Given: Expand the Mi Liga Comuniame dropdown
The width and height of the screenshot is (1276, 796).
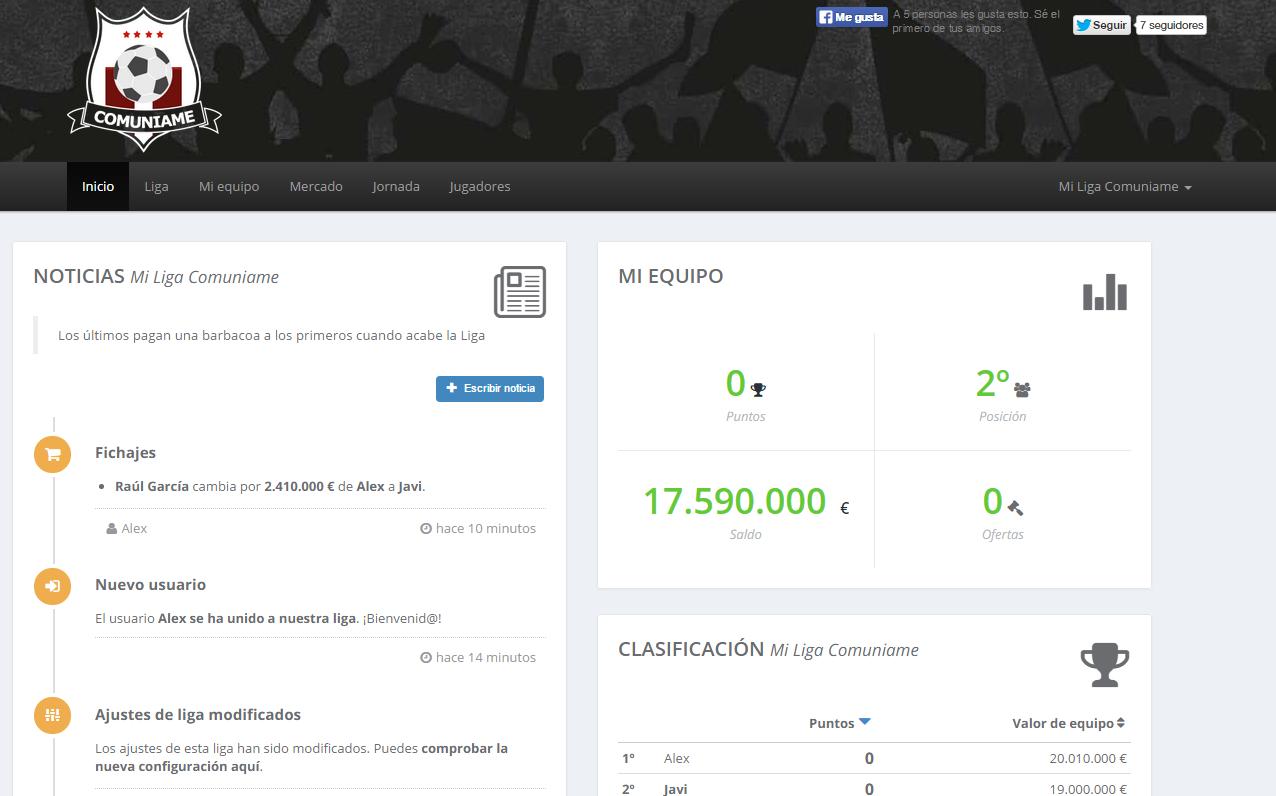Looking at the screenshot, I should (1124, 187).
